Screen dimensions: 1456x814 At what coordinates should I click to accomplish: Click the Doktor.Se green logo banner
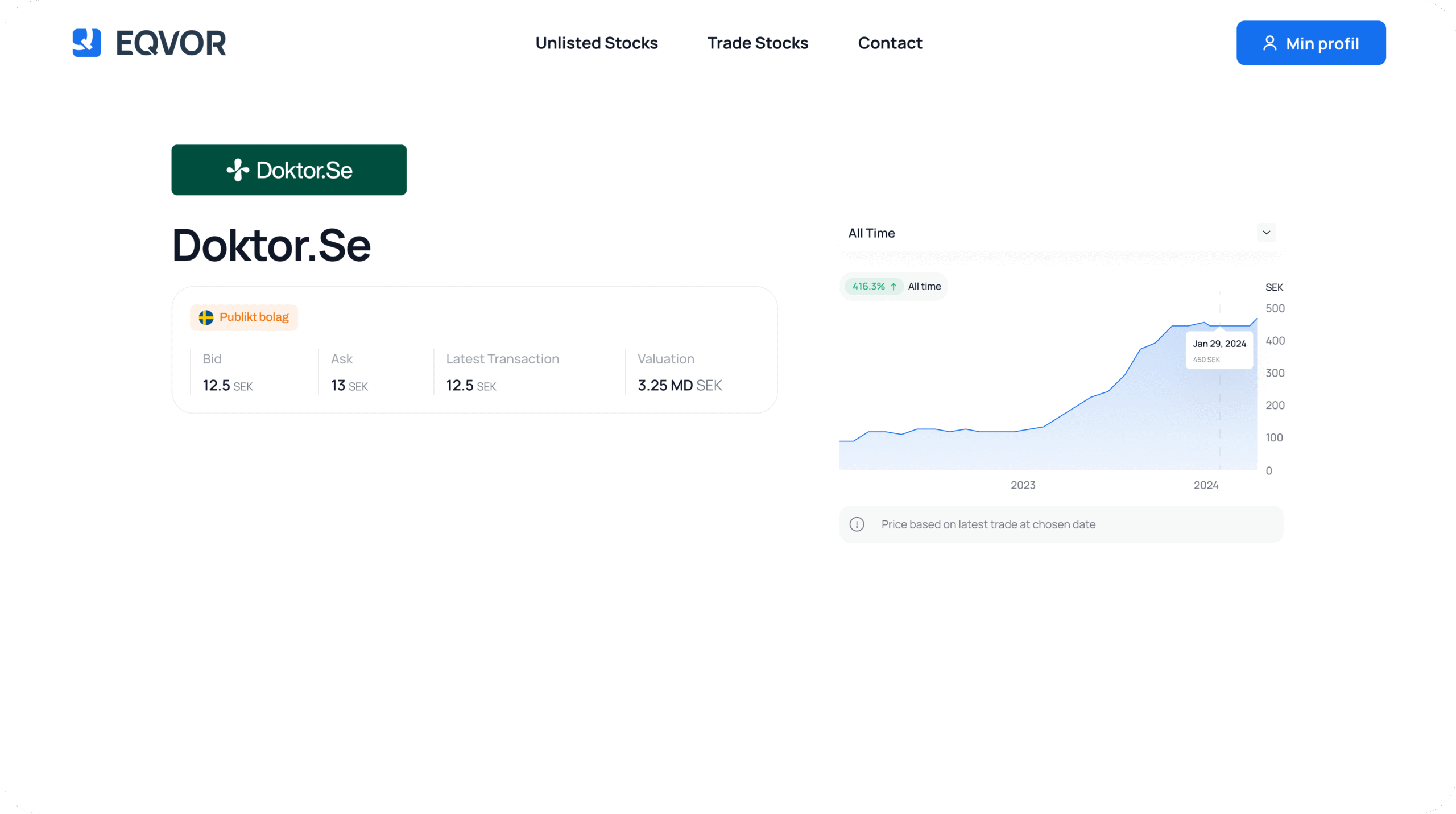click(289, 170)
